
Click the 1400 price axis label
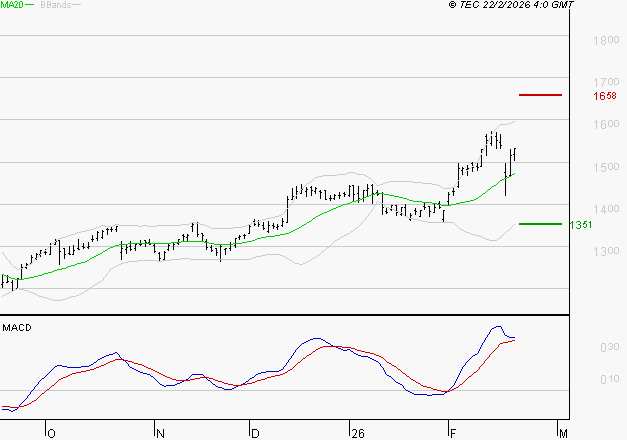tap(606, 209)
